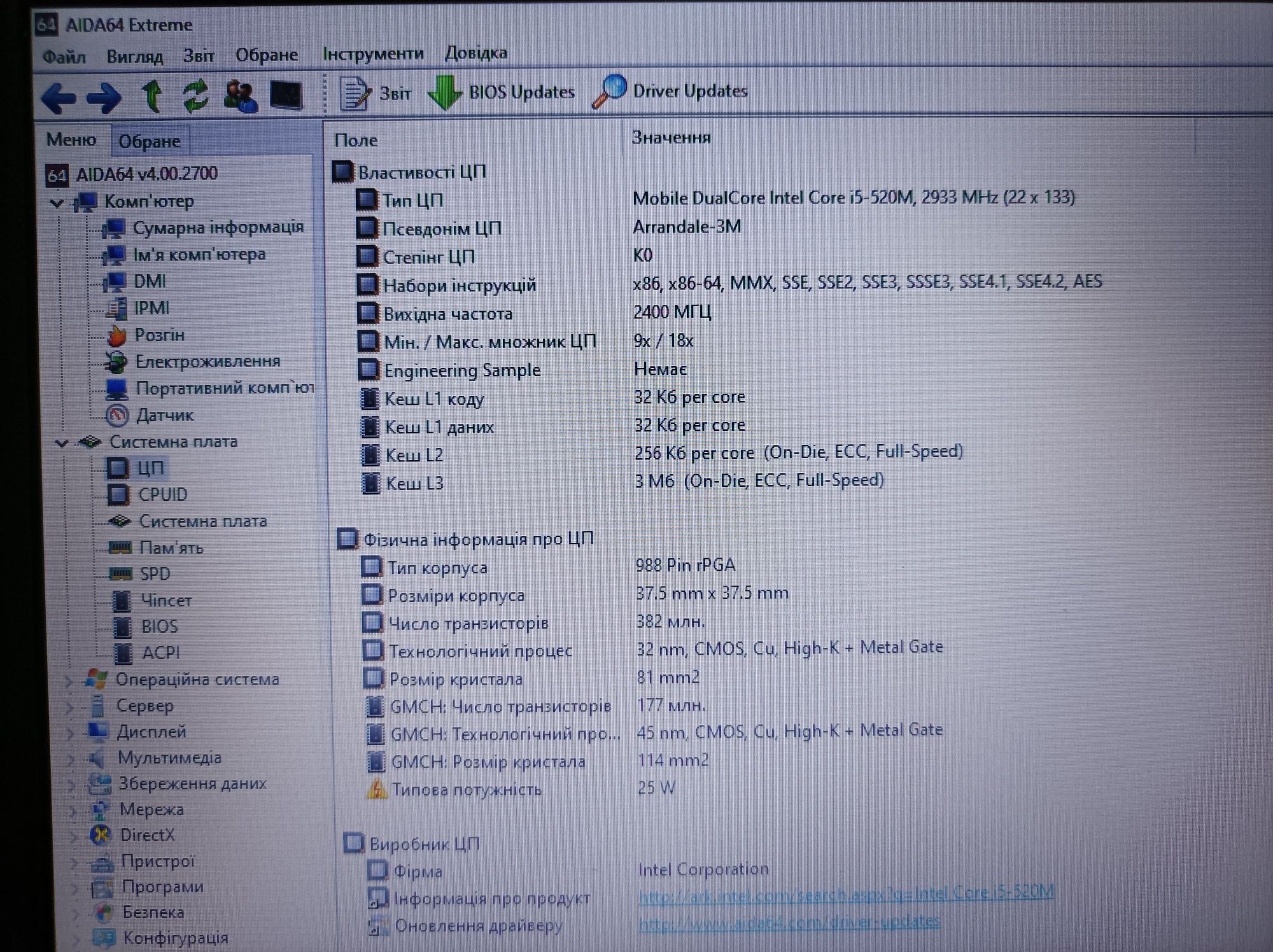Click the IPMI server icon

tap(116, 308)
